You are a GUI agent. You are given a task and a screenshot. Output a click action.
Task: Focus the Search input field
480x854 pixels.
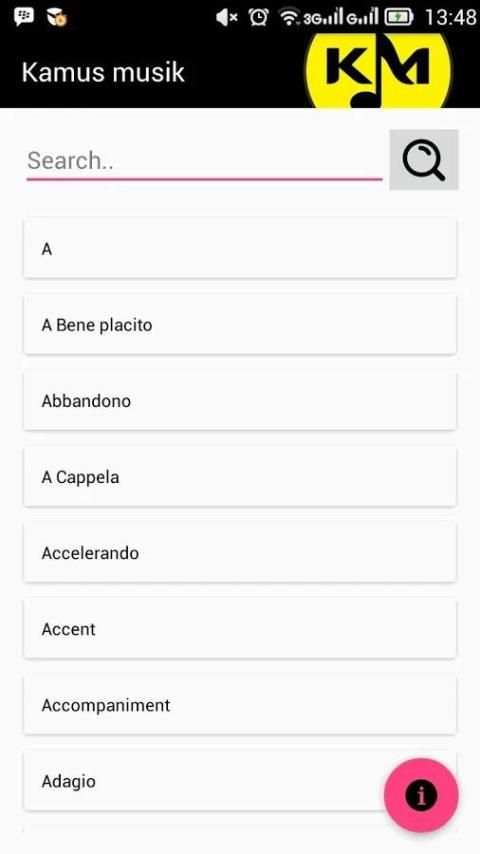coord(204,161)
